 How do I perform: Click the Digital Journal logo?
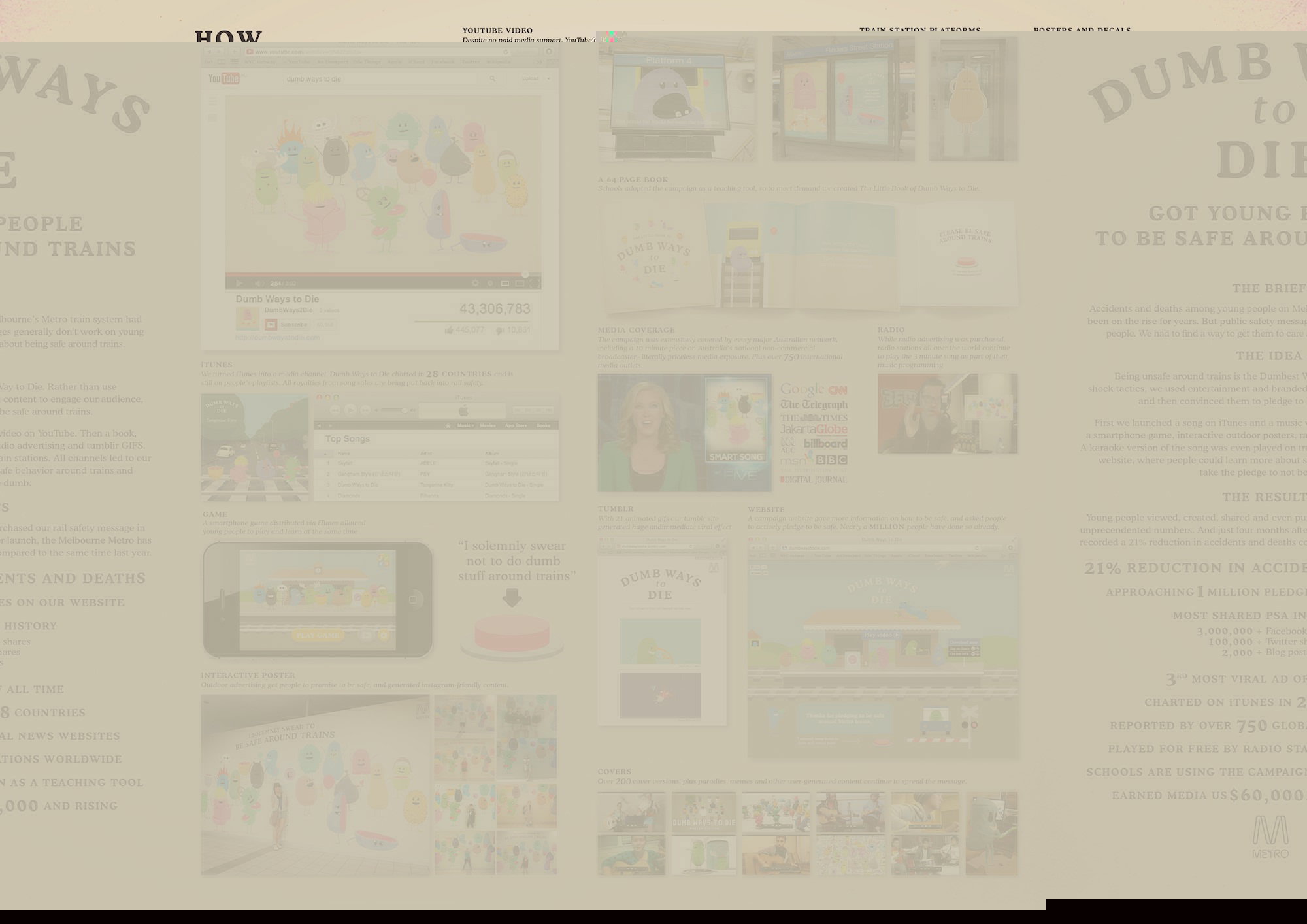pyautogui.click(x=814, y=480)
